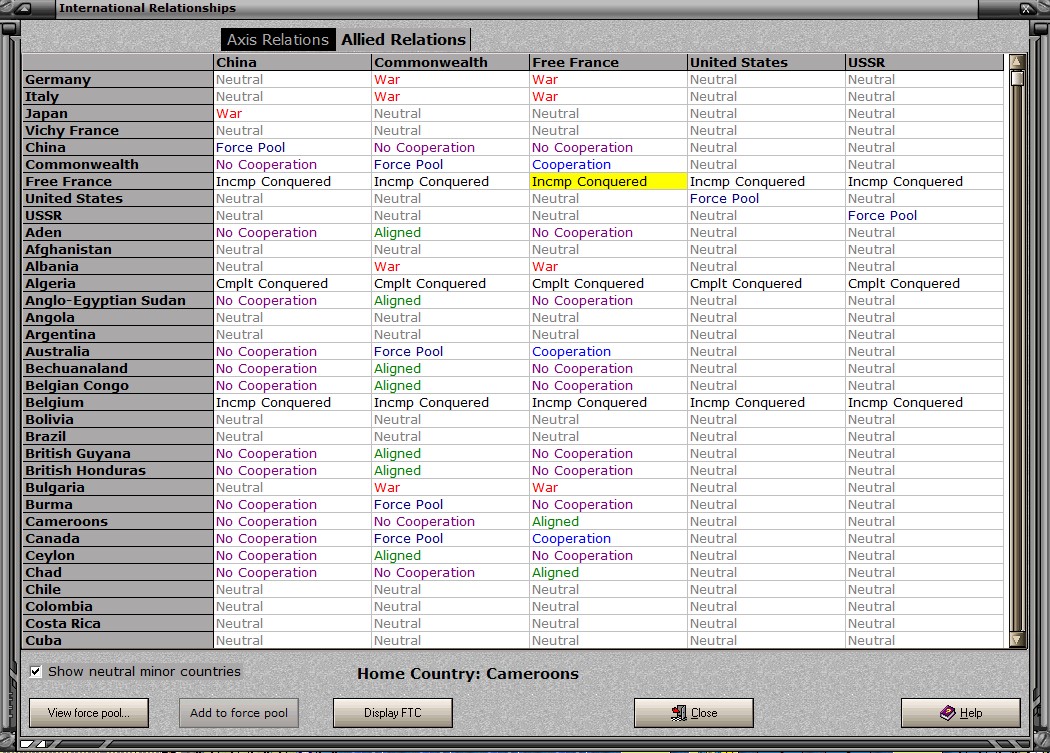Screen dimensions: 1050x753
Task: Select the Costa Rica row label
Action: point(118,624)
